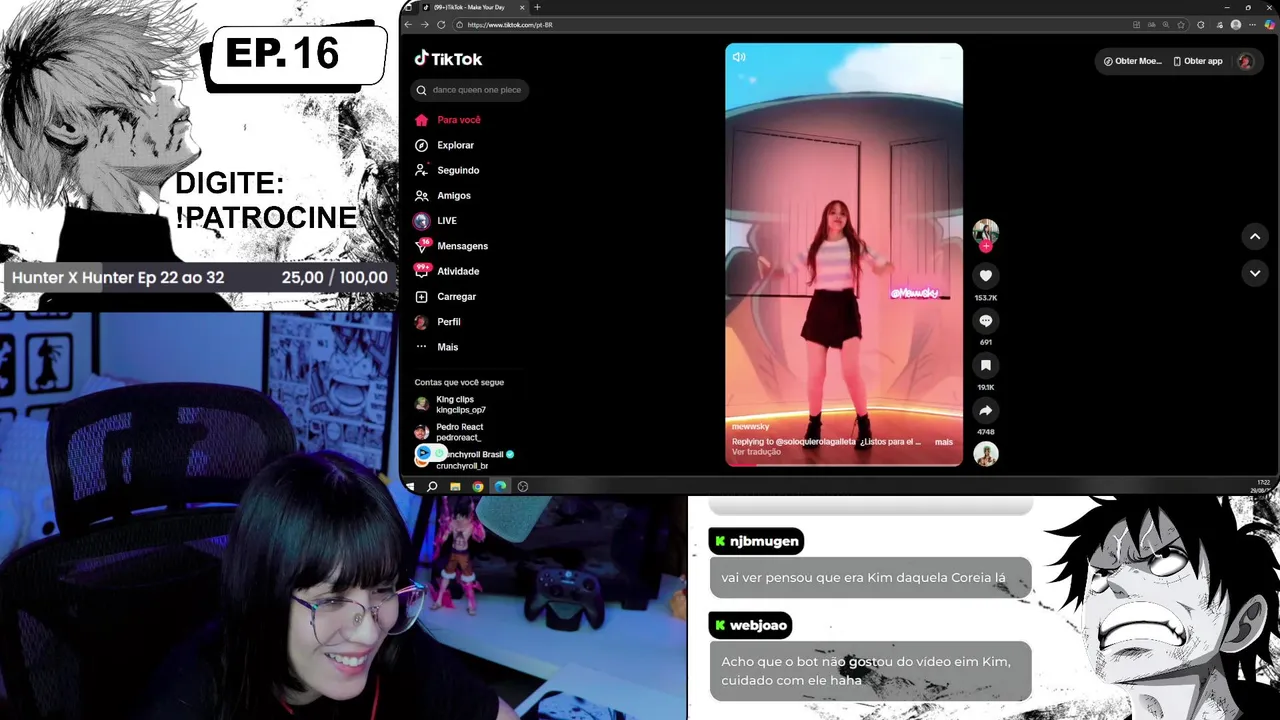Click the Mensagens icon with badge
This screenshot has height=720, width=1280.
point(422,246)
